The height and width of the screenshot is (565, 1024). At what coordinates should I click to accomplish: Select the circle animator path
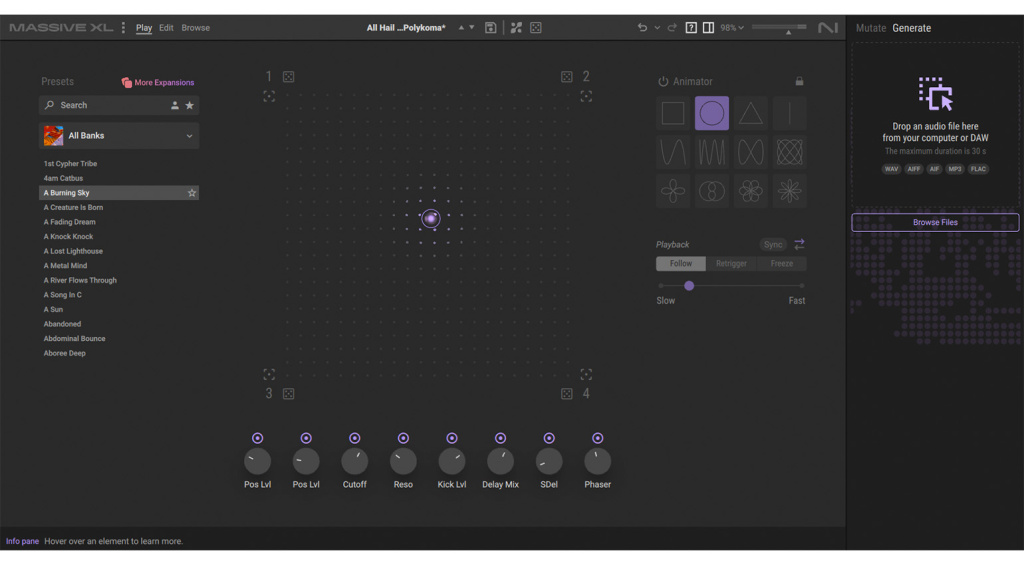712,113
